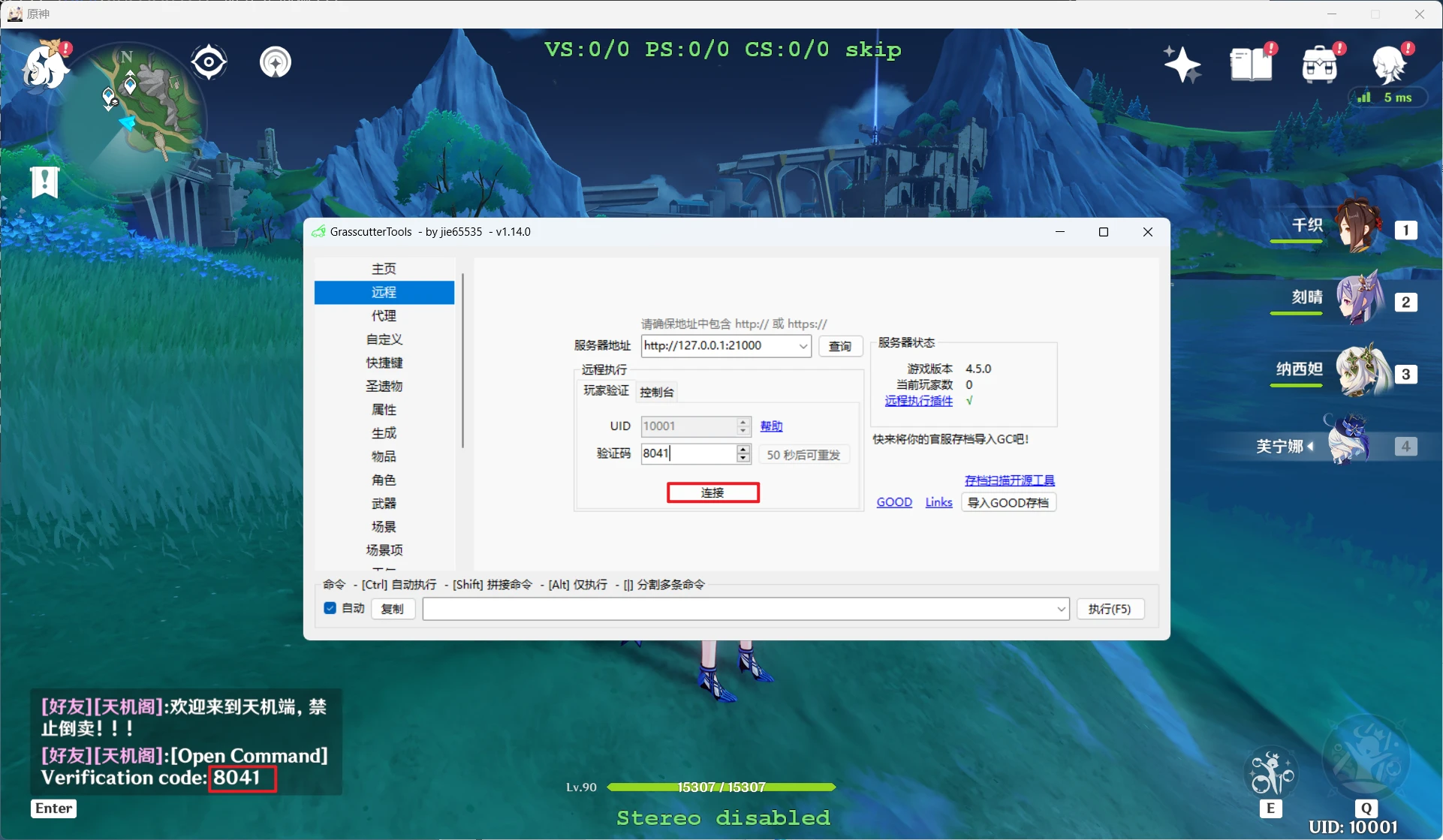Open the Adventurer Handbook book icon
This screenshot has width=1443, height=840.
1252,63
